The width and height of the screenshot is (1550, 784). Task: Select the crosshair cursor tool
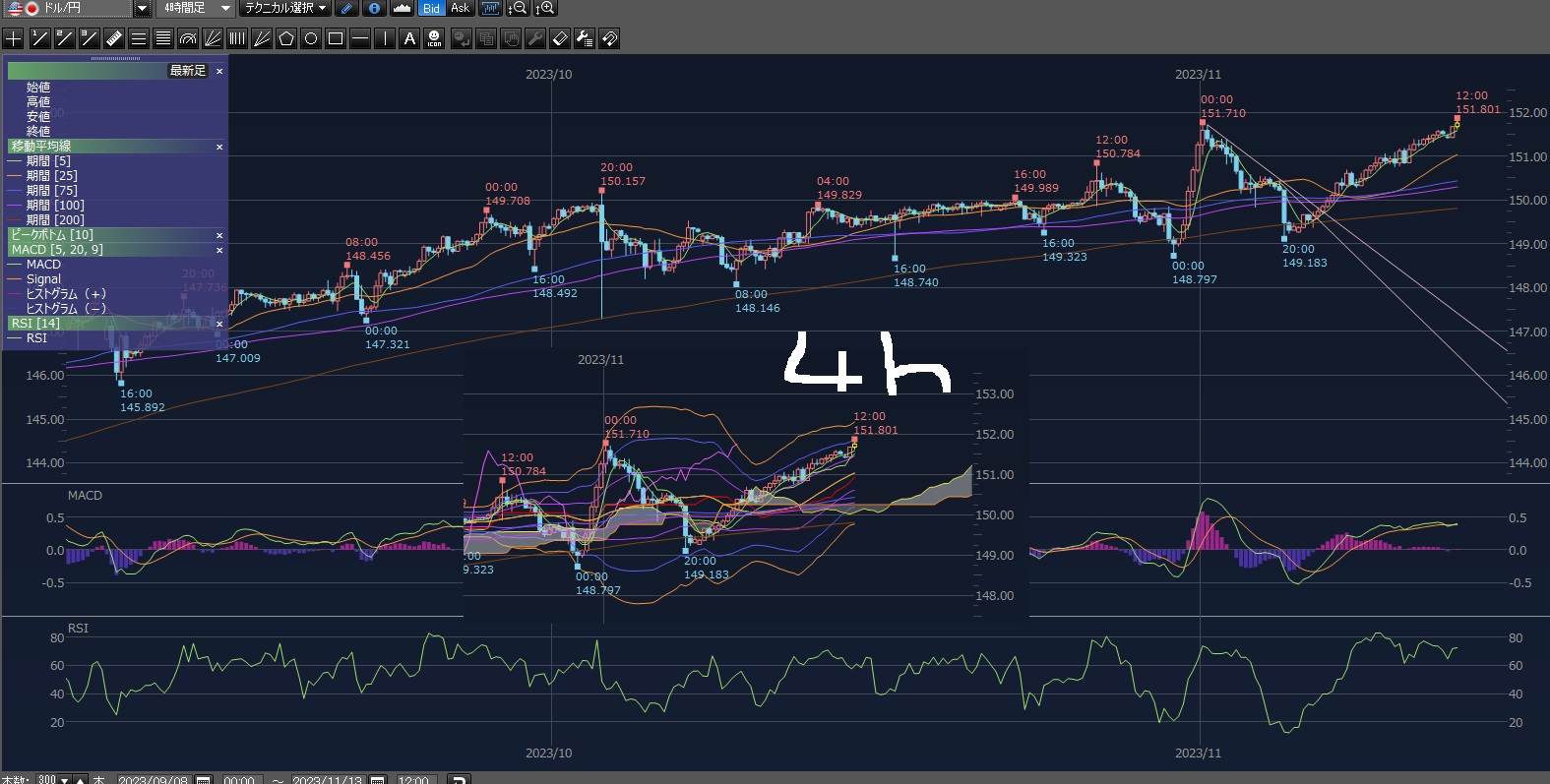14,38
